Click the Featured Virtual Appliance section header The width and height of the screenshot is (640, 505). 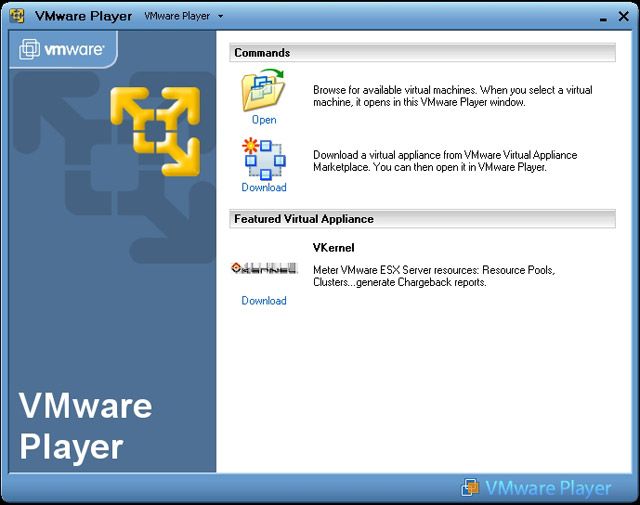click(x=304, y=218)
